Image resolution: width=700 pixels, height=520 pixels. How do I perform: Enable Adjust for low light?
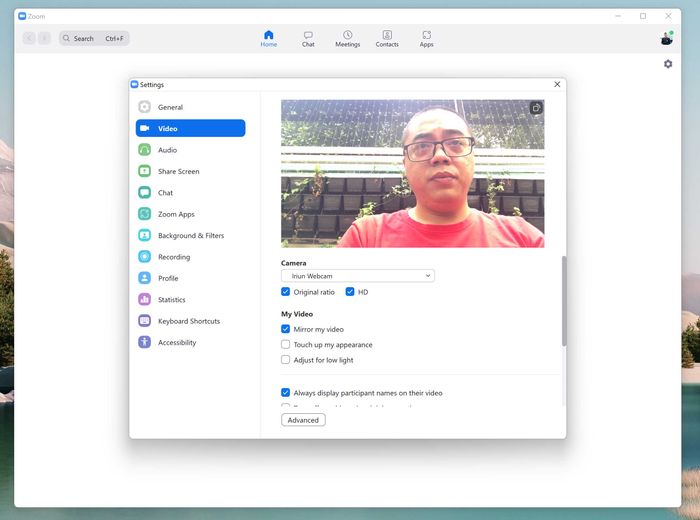pyautogui.click(x=286, y=360)
